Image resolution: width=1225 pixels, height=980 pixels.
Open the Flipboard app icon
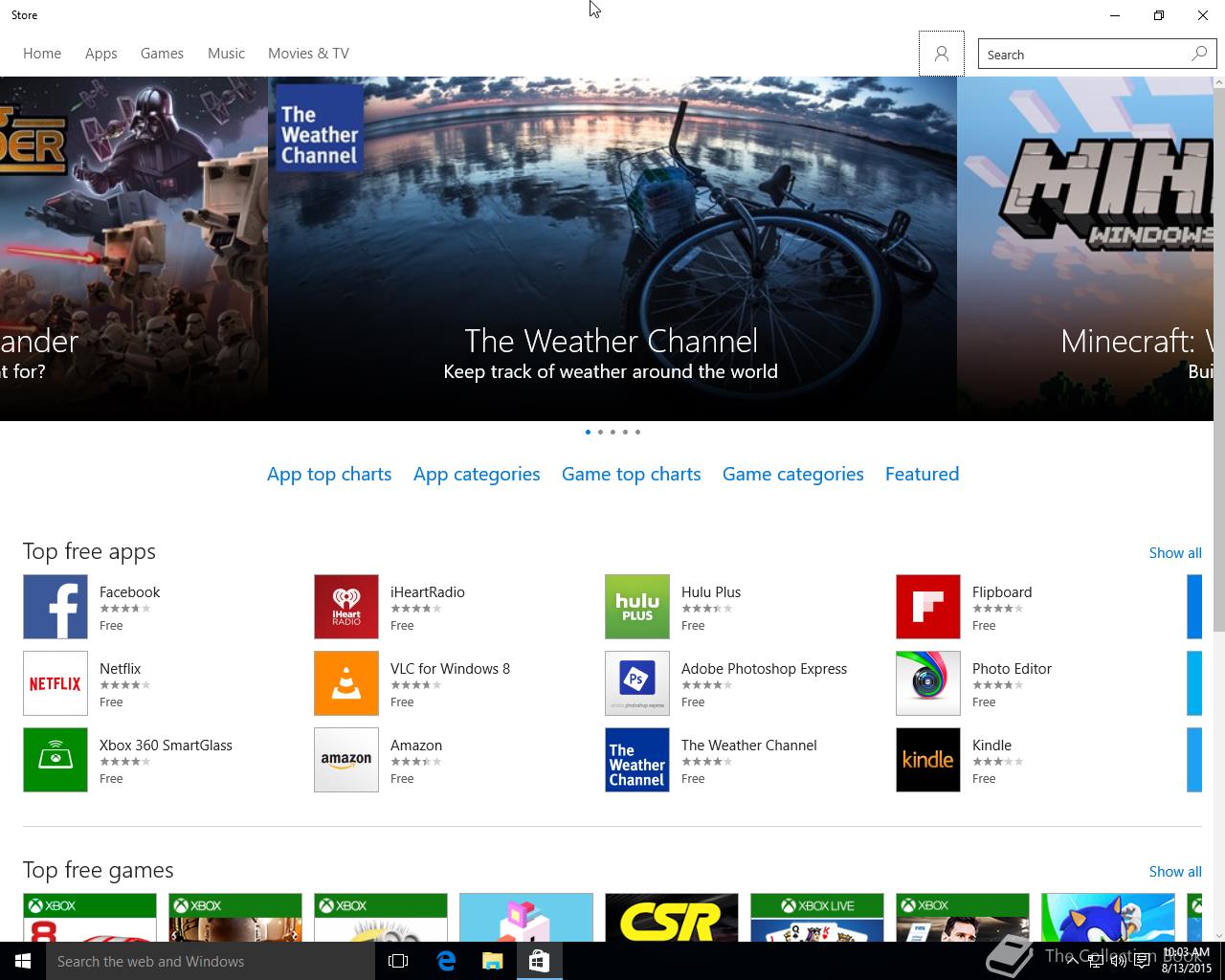928,607
